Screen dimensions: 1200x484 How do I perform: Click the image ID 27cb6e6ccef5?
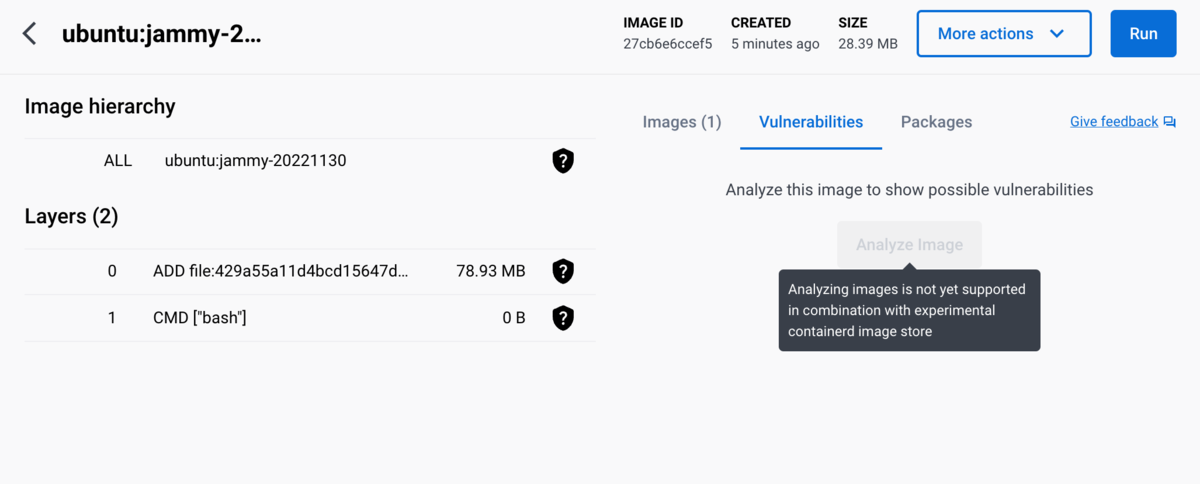pyautogui.click(x=668, y=44)
